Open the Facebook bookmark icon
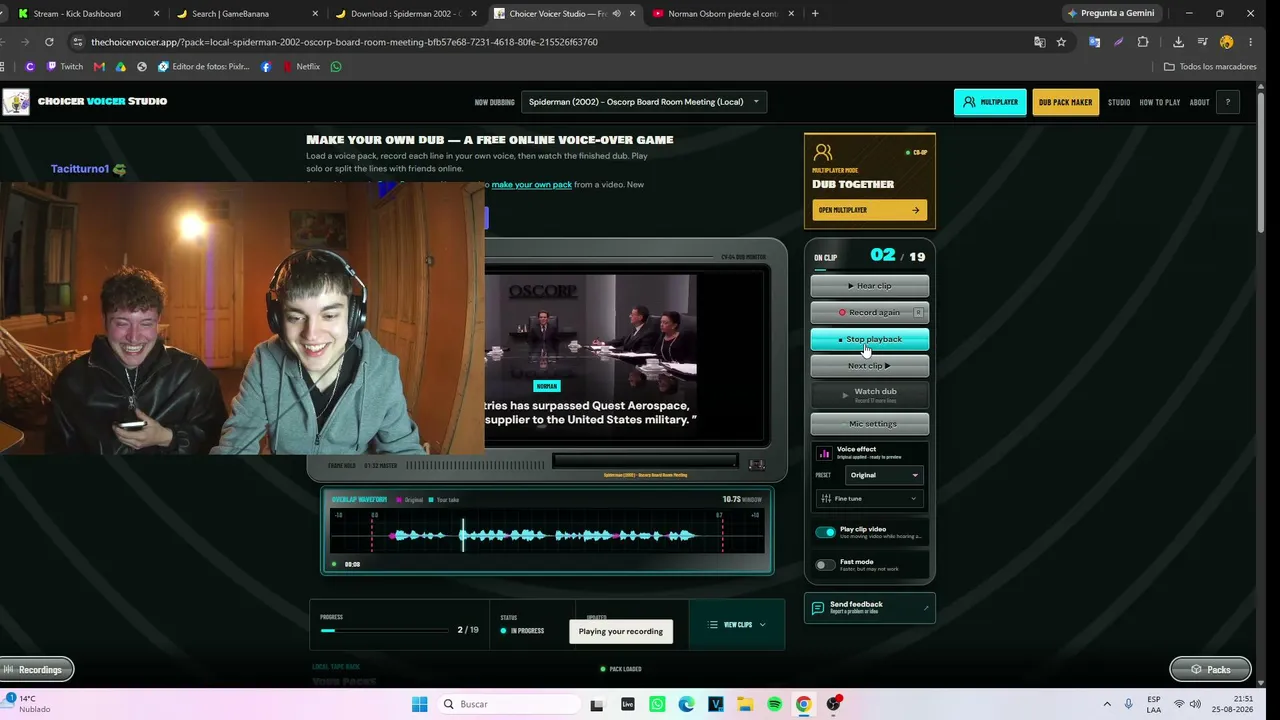 coord(265,67)
